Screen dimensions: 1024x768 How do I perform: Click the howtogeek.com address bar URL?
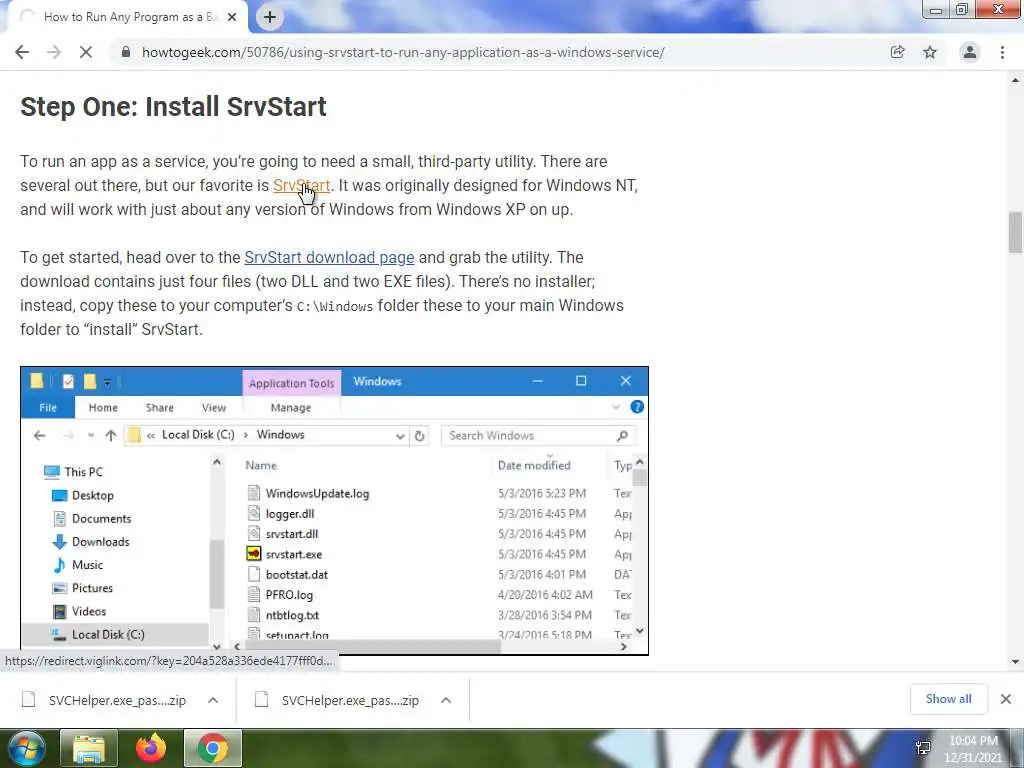(x=403, y=52)
